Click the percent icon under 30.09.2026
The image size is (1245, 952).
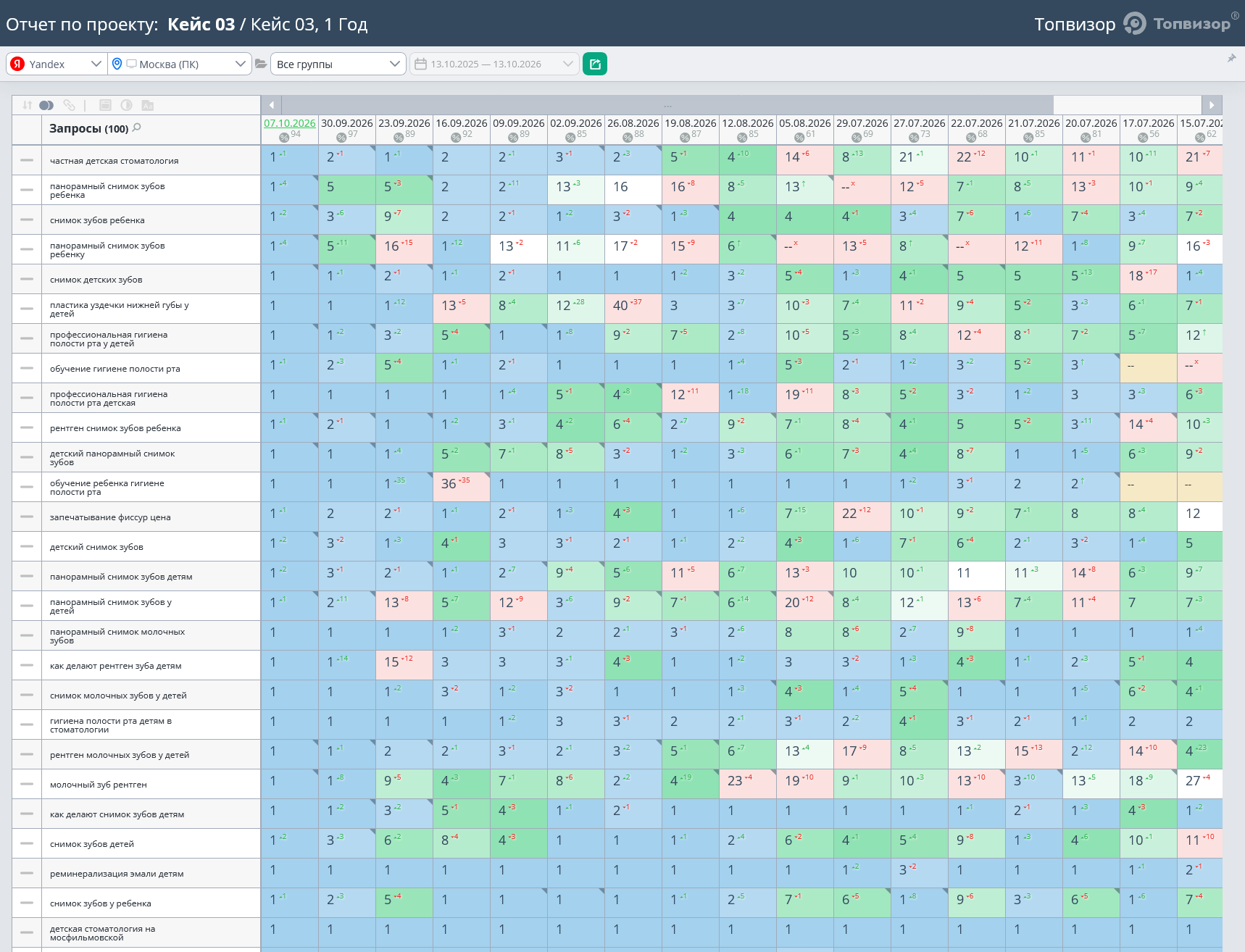[x=341, y=137]
